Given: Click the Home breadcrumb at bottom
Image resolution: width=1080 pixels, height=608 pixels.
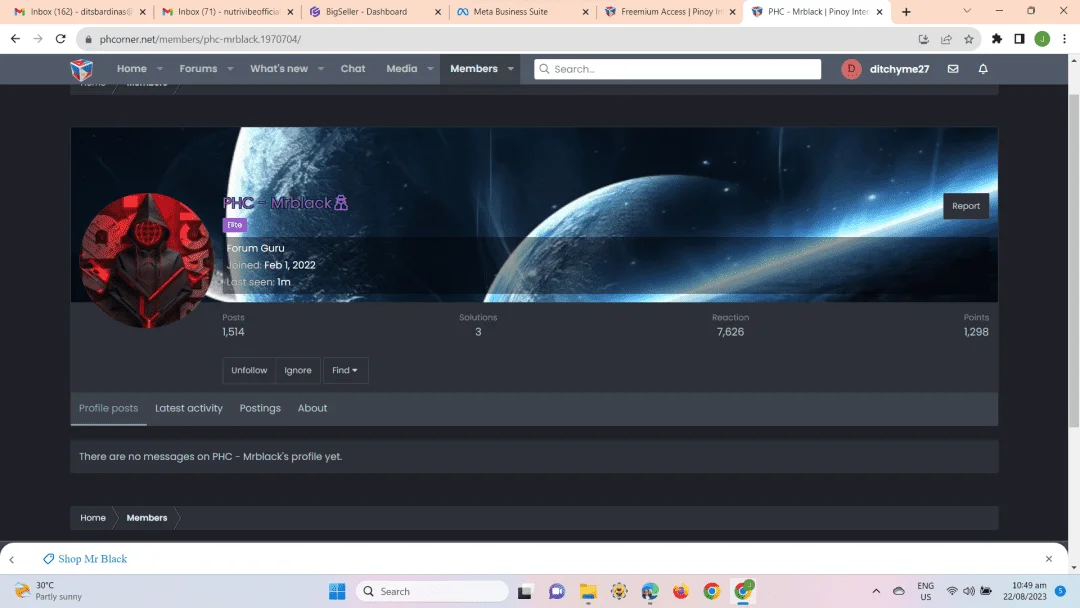Looking at the screenshot, I should click(x=93, y=518).
